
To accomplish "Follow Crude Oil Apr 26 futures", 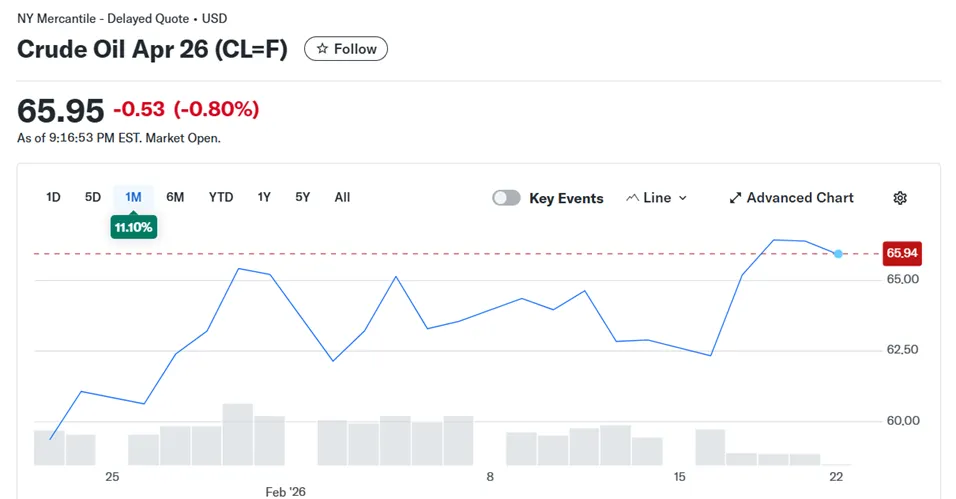I will click(x=346, y=49).
